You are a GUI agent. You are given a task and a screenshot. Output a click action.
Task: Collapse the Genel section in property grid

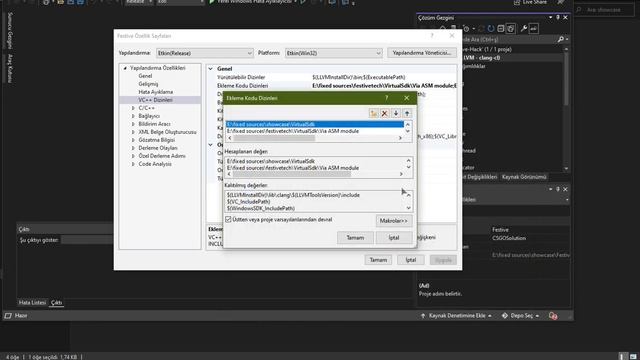[x=211, y=69]
